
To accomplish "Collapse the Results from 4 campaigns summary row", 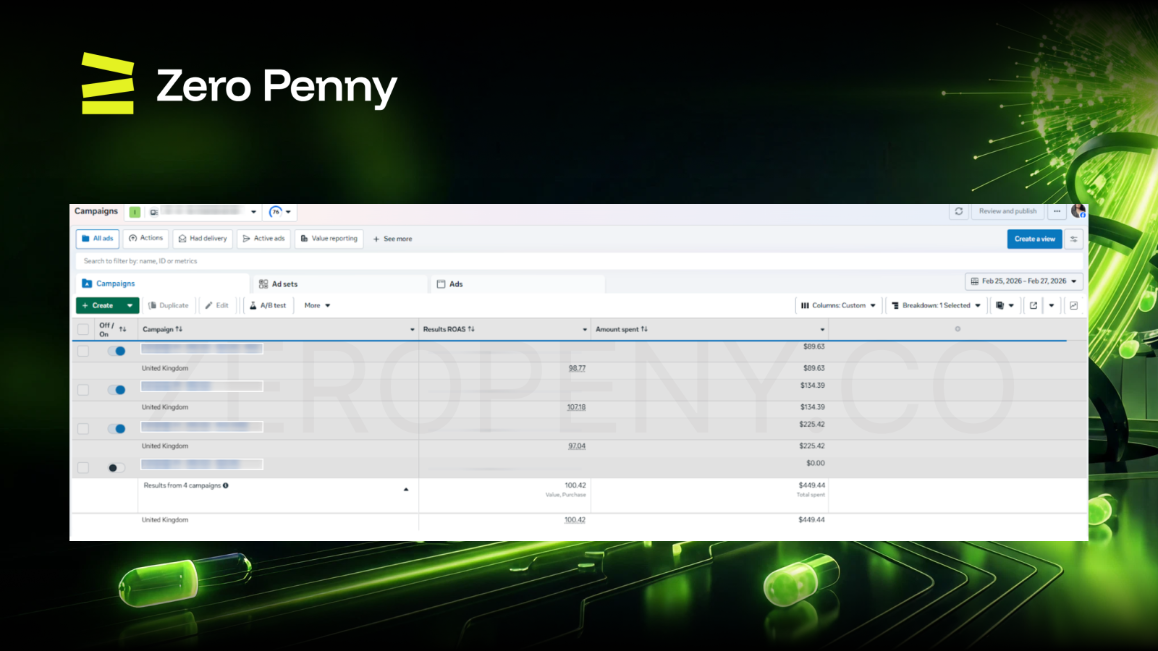I will [406, 489].
